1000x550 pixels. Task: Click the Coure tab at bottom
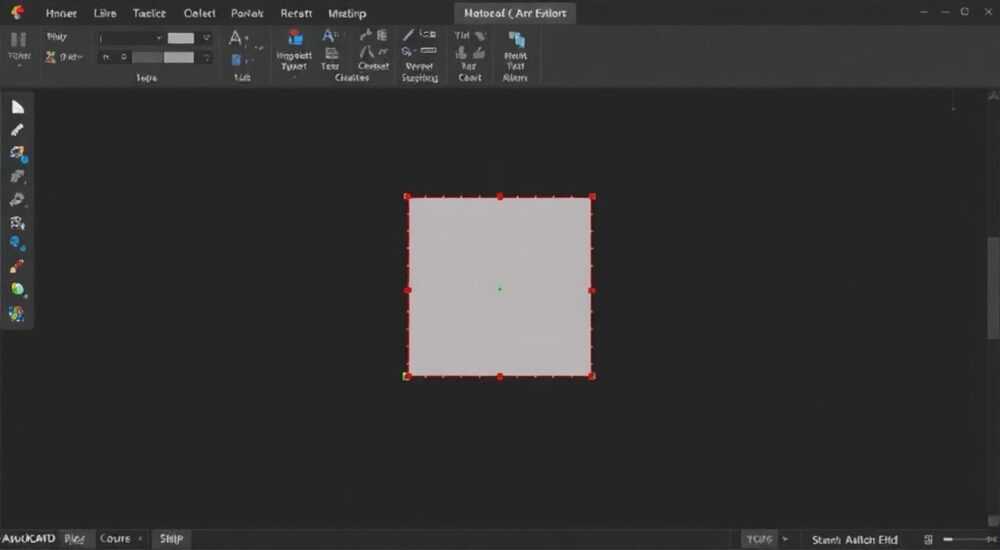point(115,539)
